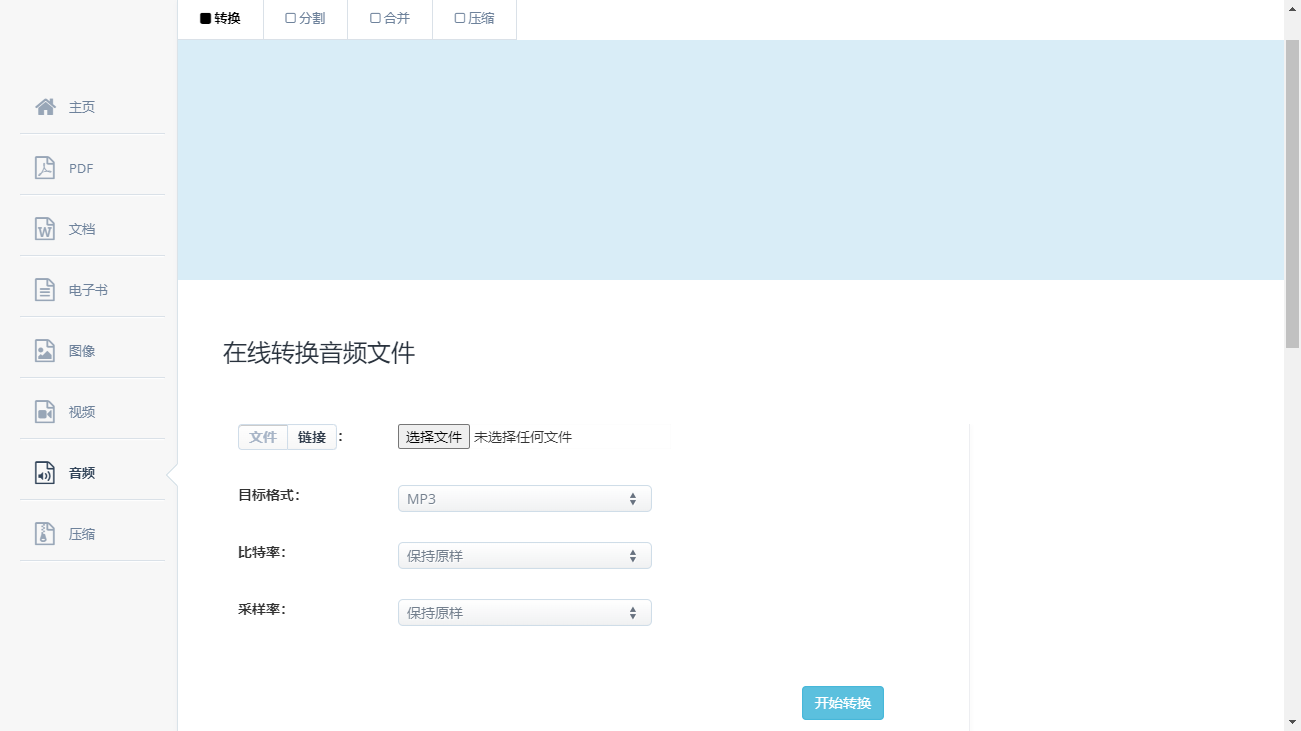
Task: Open the 采样率 dropdown
Action: point(525,612)
